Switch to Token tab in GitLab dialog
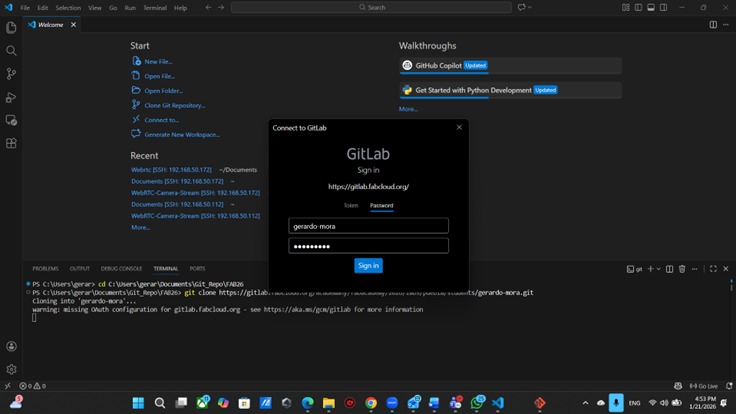This screenshot has height=414, width=736. click(x=351, y=206)
